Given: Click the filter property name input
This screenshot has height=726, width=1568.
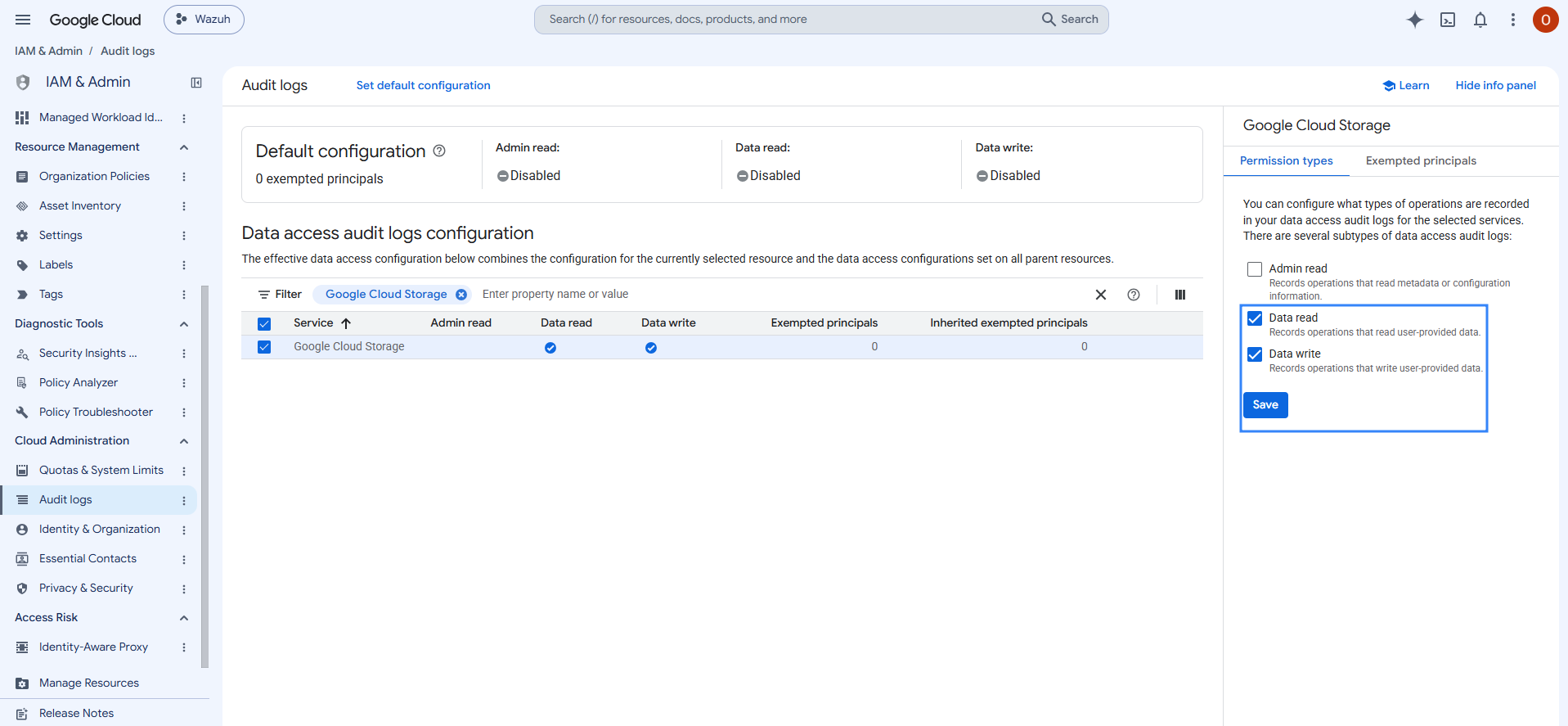Looking at the screenshot, I should coord(781,295).
